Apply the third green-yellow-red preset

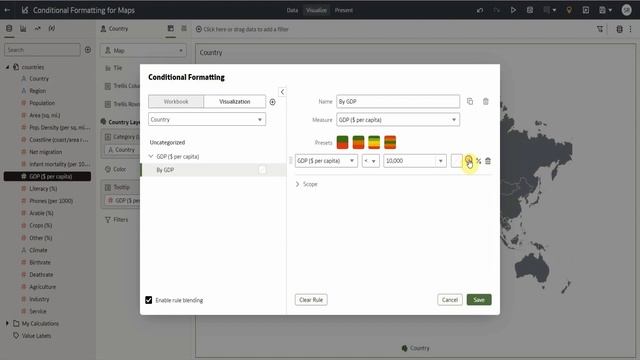[374, 142]
